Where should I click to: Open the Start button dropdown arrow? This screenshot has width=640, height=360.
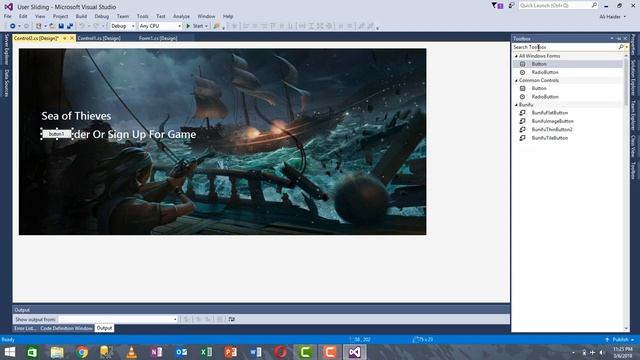(x=207, y=26)
